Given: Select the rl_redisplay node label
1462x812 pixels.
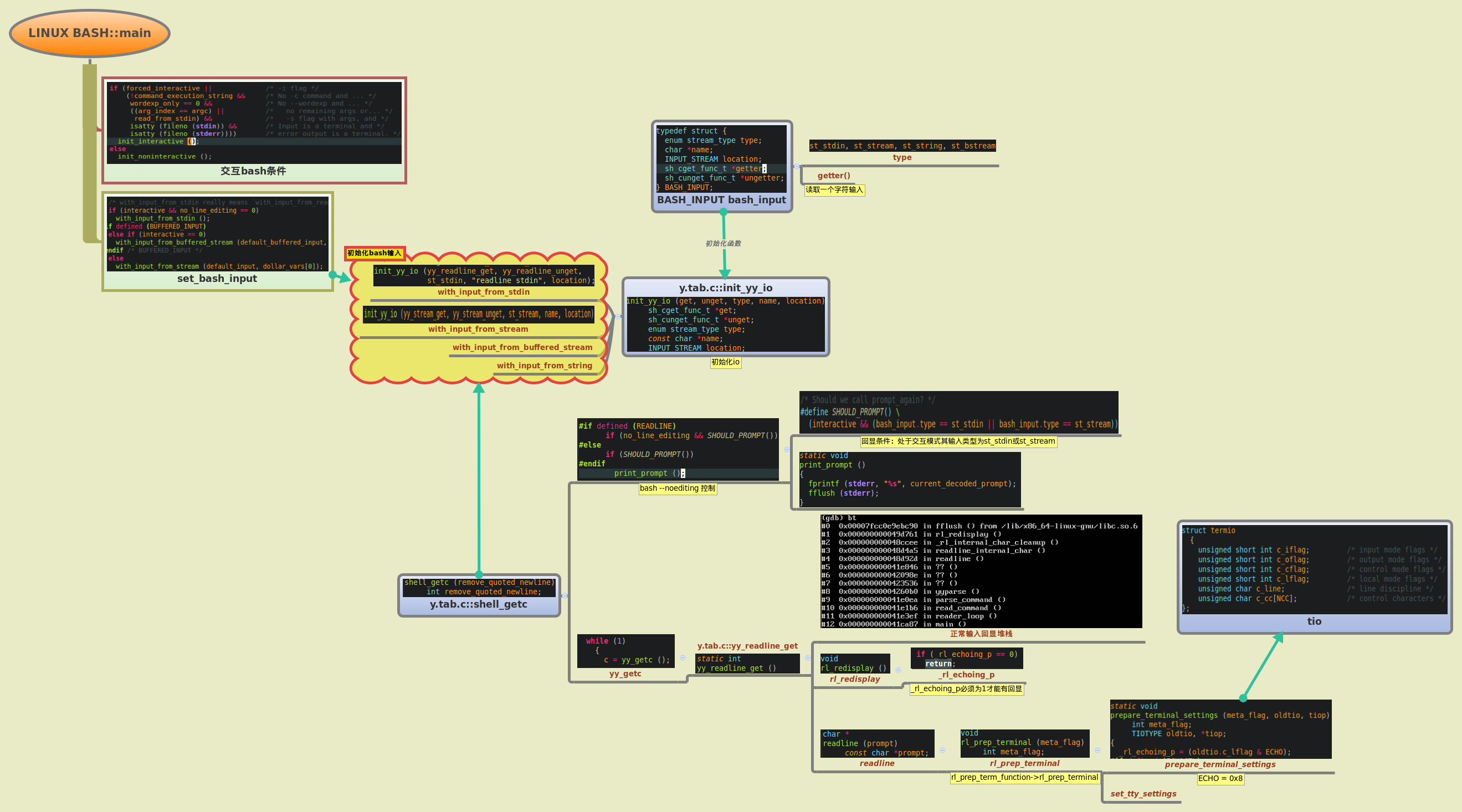Looking at the screenshot, I should [855, 679].
